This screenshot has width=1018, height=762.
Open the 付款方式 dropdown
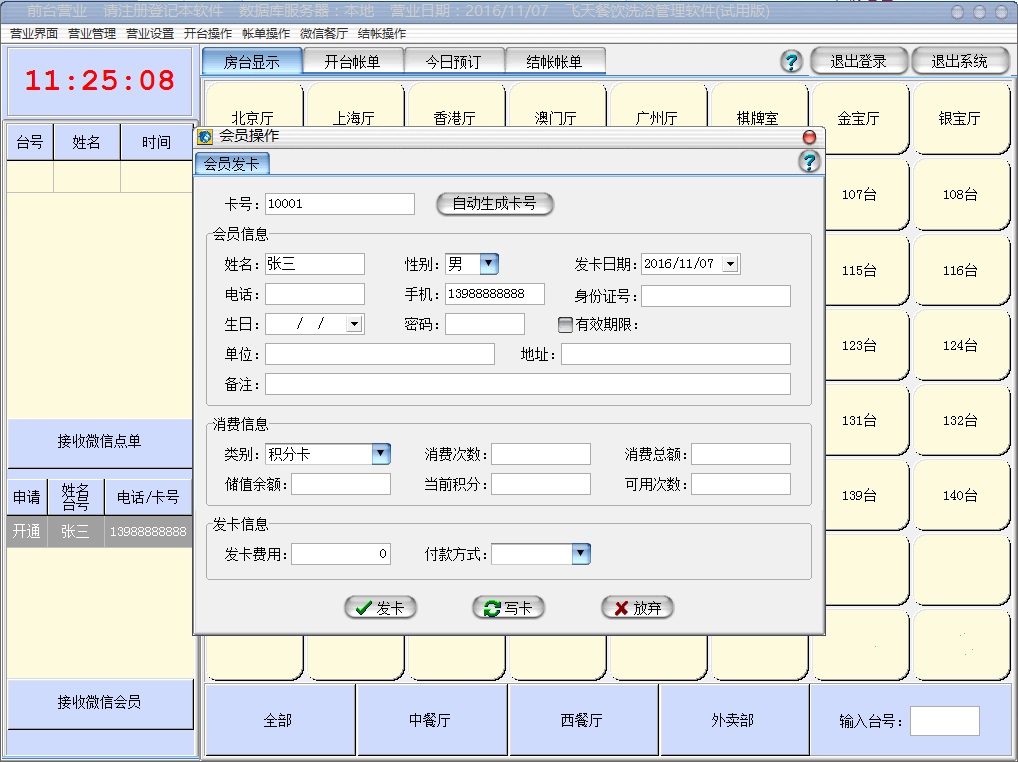point(580,554)
